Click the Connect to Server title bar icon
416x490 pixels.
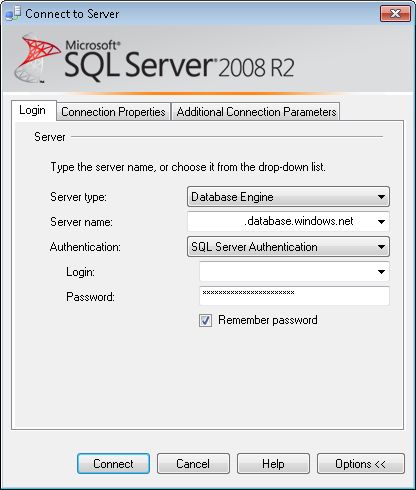(14, 14)
